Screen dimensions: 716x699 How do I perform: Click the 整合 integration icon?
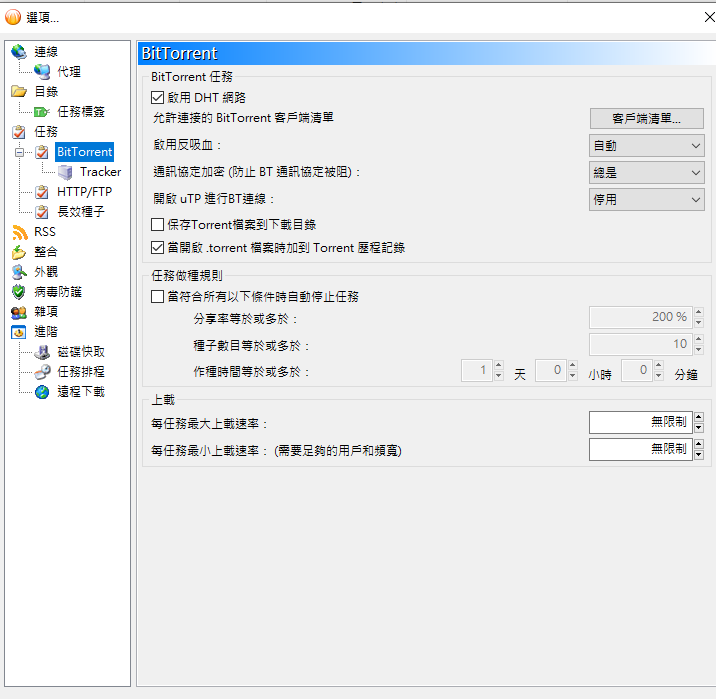coord(19,252)
